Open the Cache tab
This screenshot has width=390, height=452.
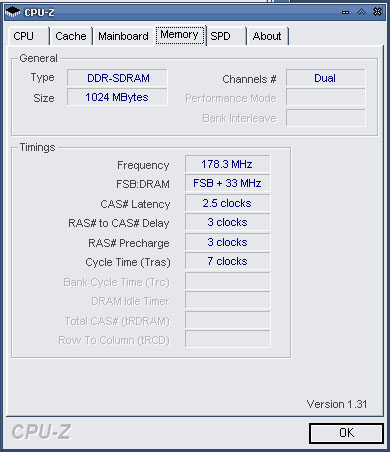click(71, 36)
